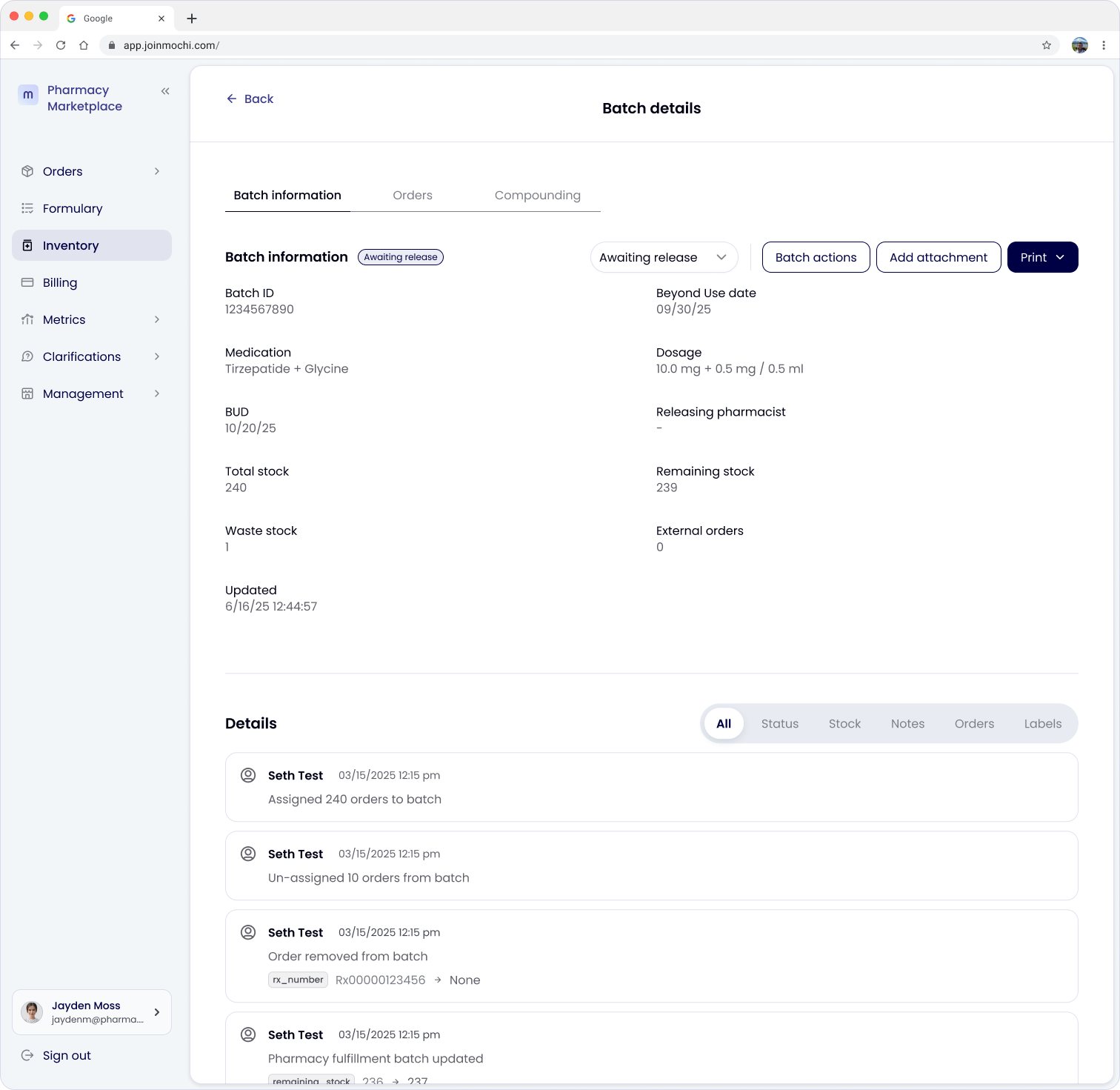Click the Pharmacy Marketplace title

(84, 98)
